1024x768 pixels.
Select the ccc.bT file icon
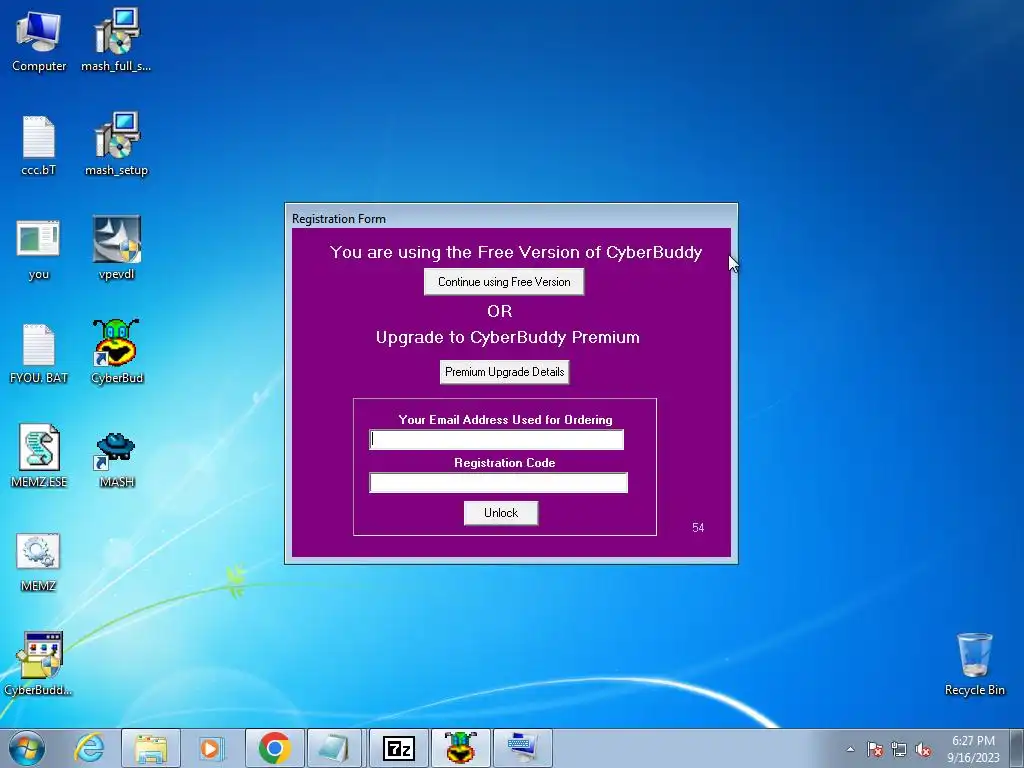[39, 146]
